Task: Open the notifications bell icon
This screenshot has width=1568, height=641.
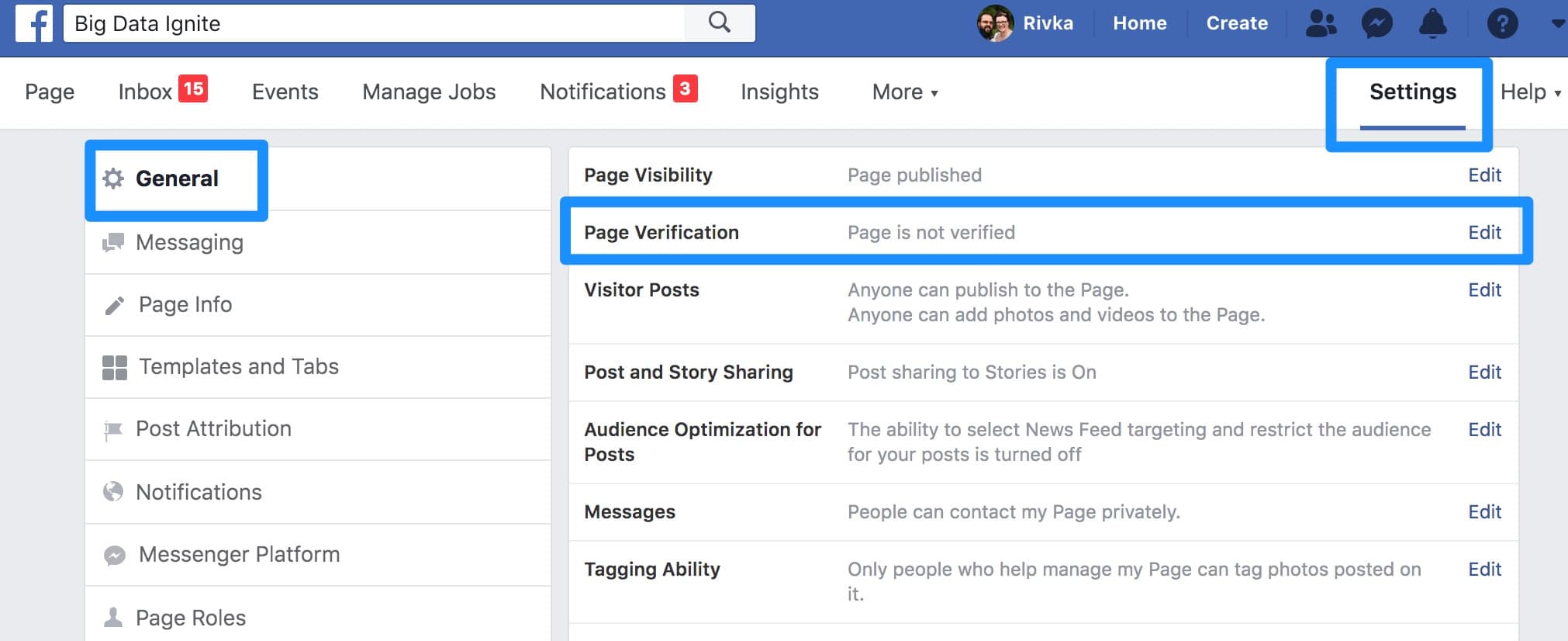Action: click(1432, 23)
